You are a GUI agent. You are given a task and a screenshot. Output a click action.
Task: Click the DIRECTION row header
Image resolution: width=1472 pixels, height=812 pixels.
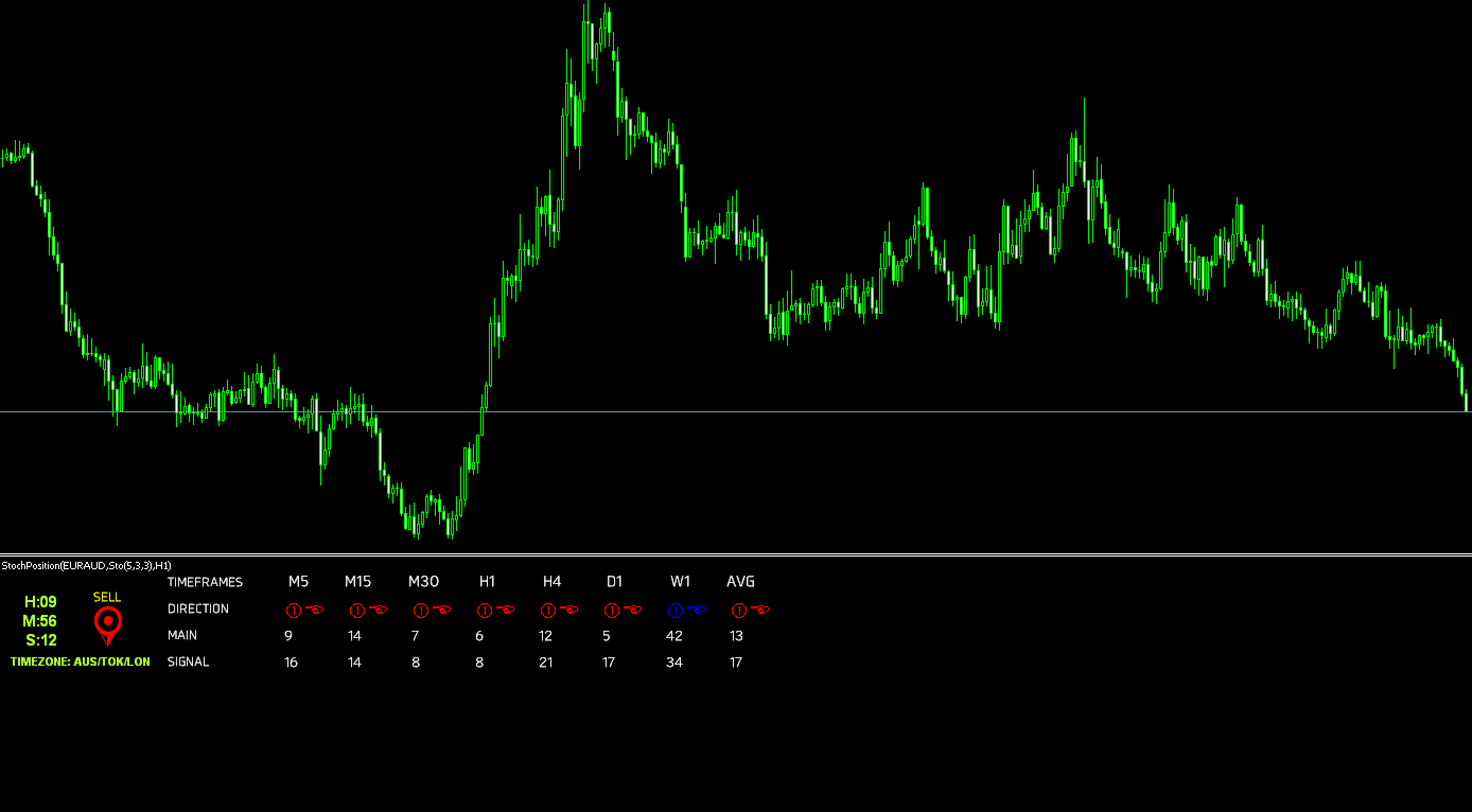click(x=198, y=608)
